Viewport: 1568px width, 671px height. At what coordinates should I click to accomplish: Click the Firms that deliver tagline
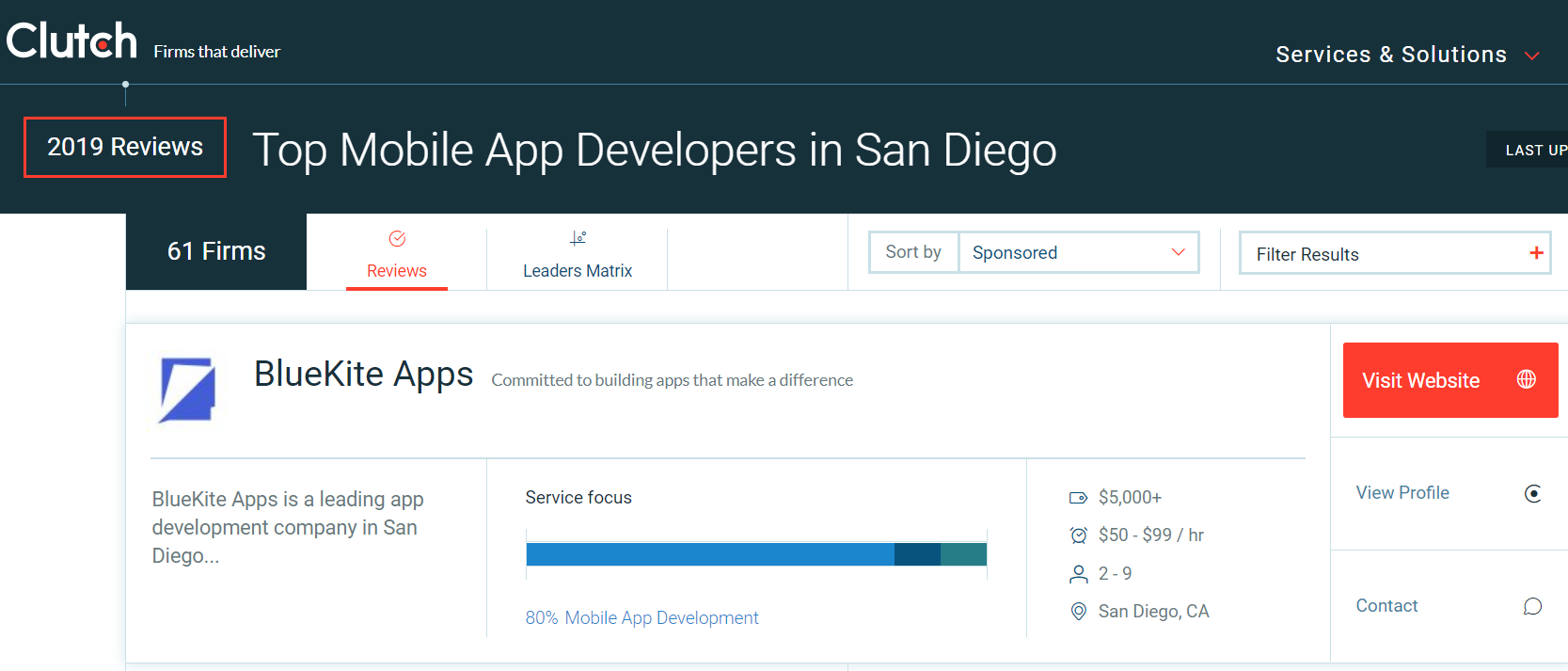217,52
